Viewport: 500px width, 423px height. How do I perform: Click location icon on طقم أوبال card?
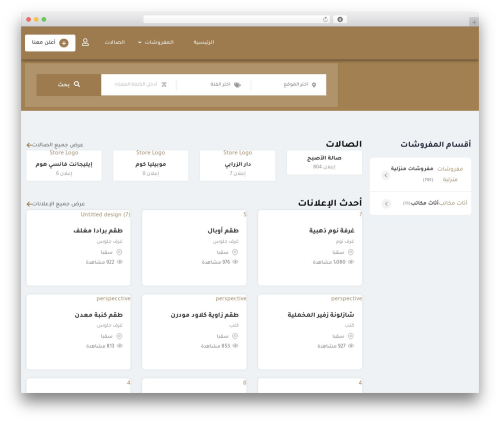[235, 252]
